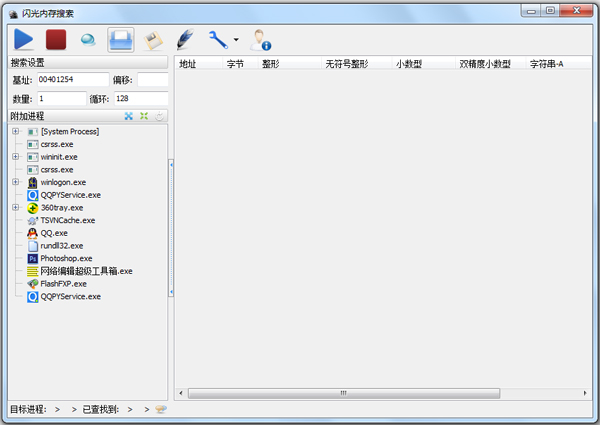This screenshot has width=600, height=425.
Task: Click the feather quill icon
Action: pos(185,40)
